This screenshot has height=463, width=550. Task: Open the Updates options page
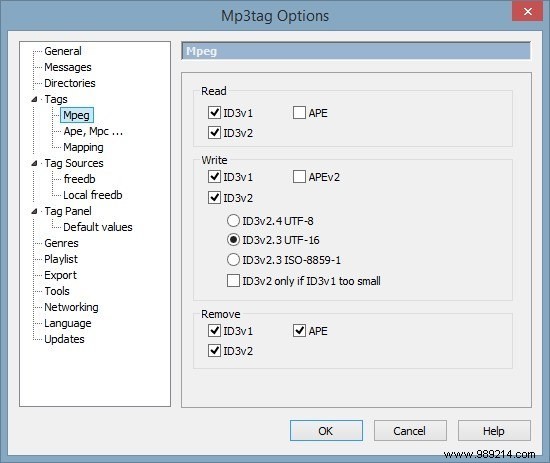[x=65, y=339]
